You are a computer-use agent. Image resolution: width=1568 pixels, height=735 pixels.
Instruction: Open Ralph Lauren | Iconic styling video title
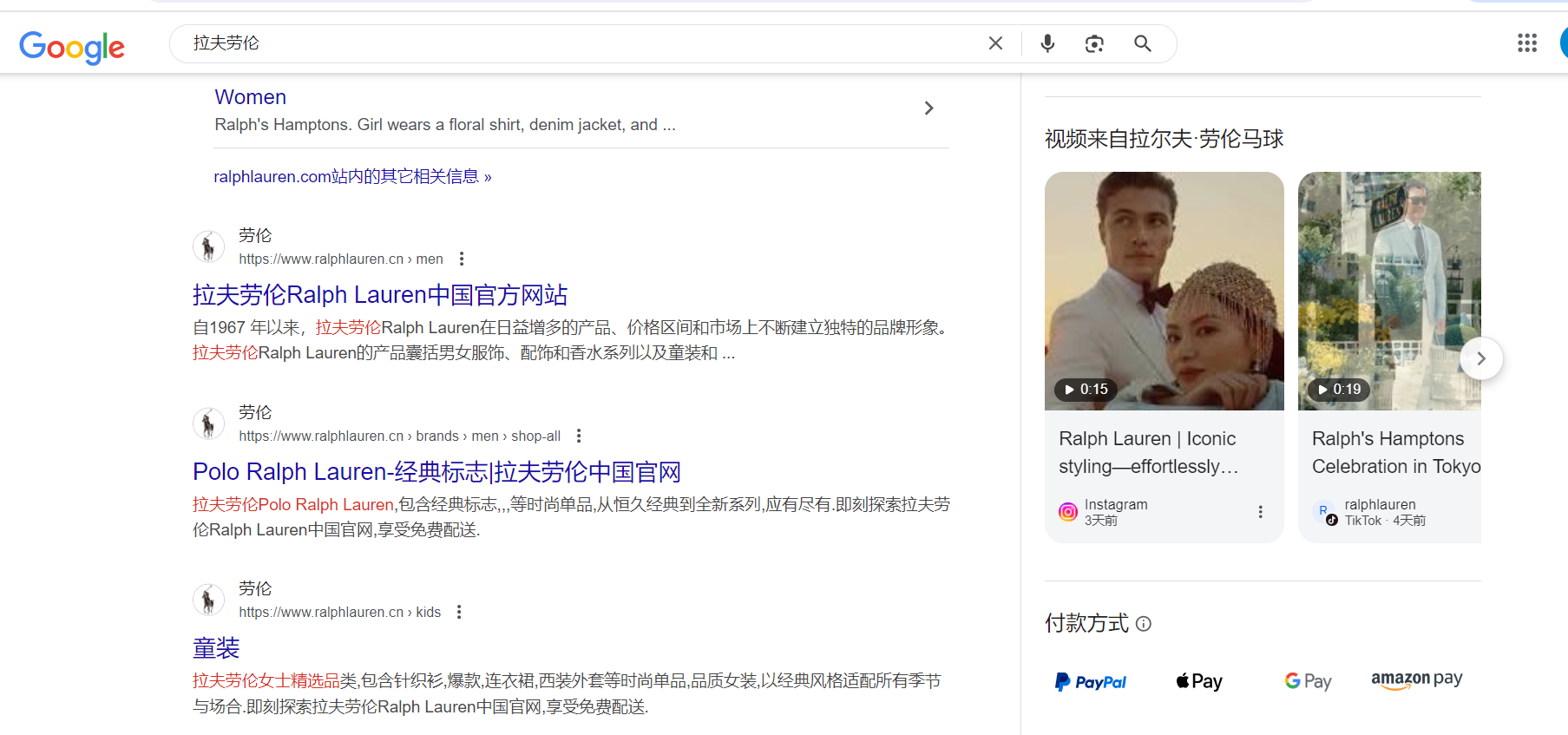(1148, 453)
